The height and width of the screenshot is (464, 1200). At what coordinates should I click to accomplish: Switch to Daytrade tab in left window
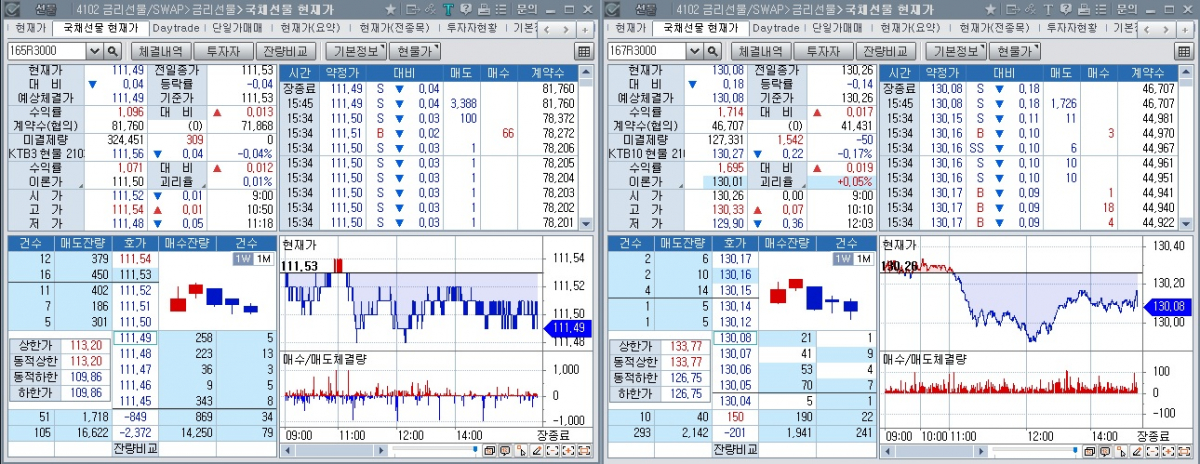(x=174, y=28)
